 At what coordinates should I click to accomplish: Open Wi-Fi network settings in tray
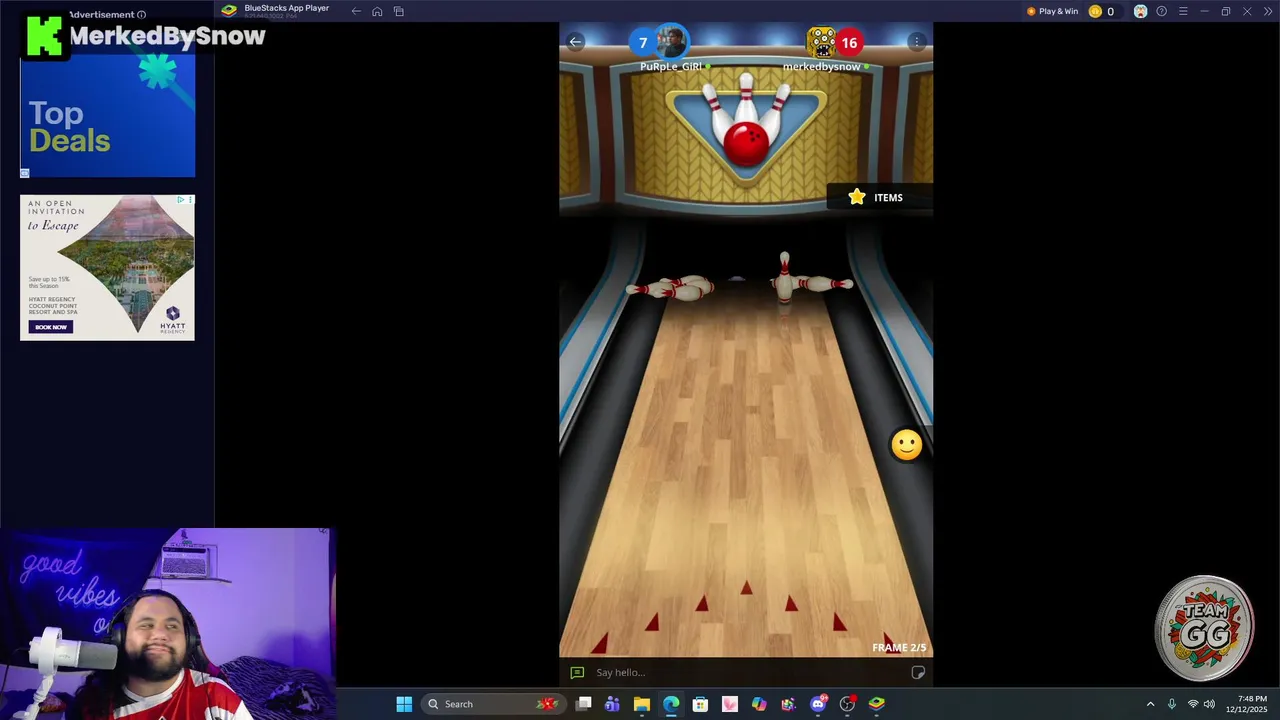point(1192,704)
